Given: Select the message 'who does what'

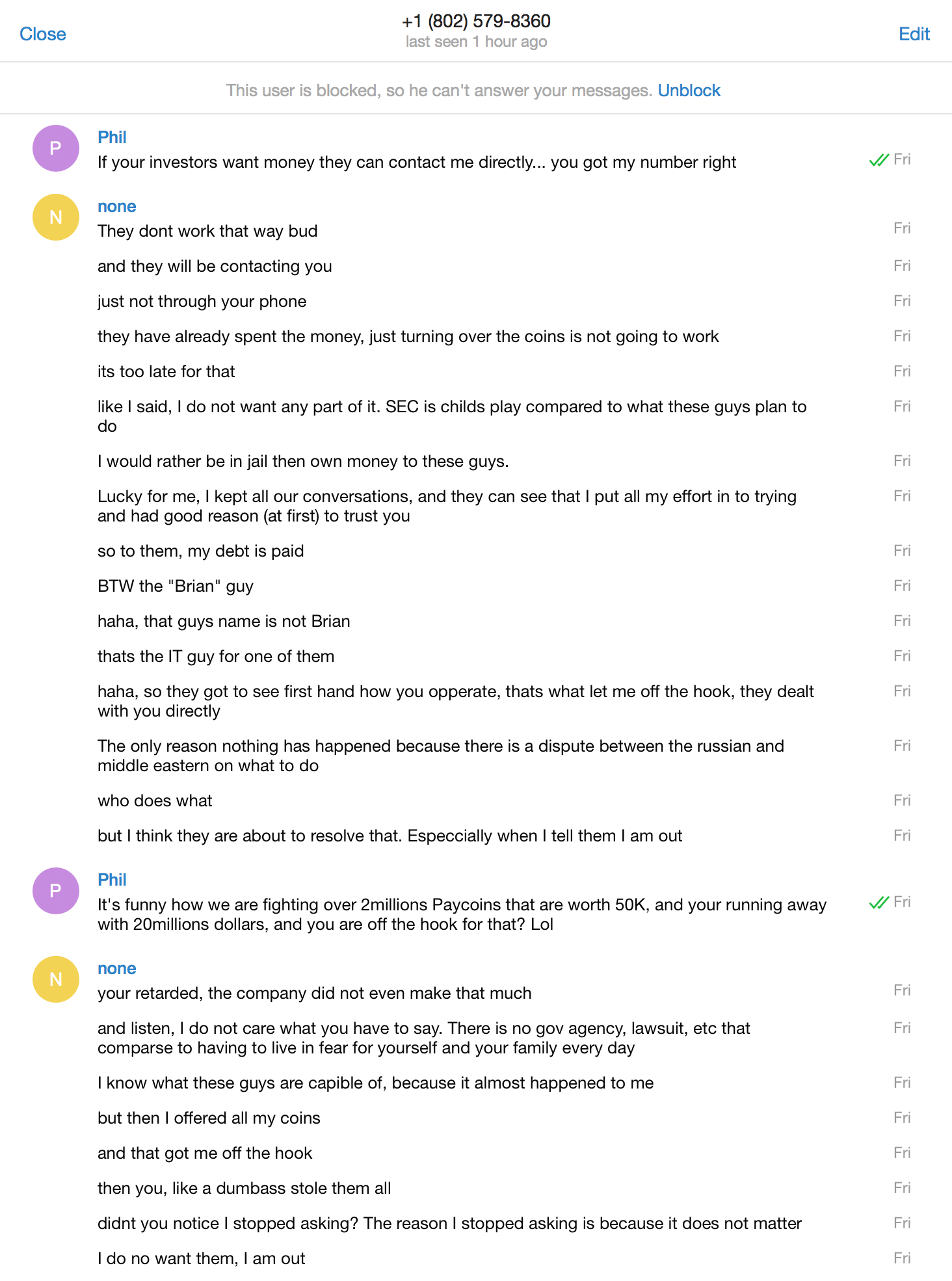Looking at the screenshot, I should pyautogui.click(x=155, y=800).
